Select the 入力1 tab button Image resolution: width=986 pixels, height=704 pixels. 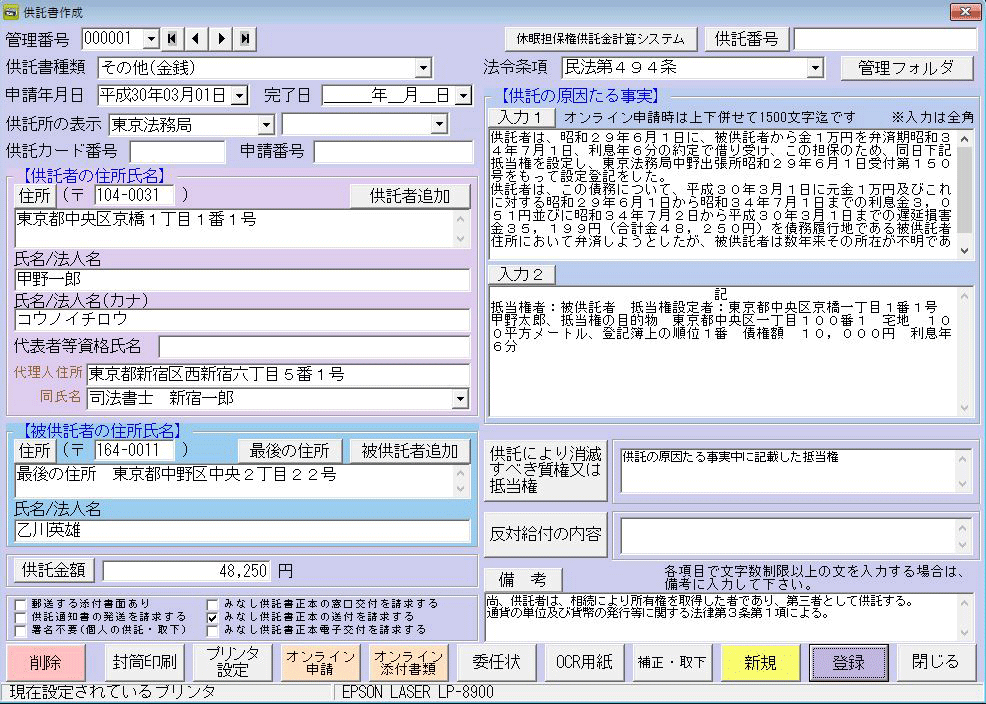(x=520, y=117)
